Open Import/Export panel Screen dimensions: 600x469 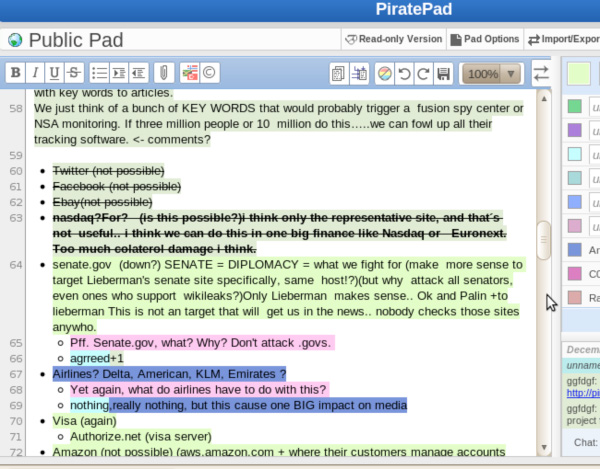point(562,39)
